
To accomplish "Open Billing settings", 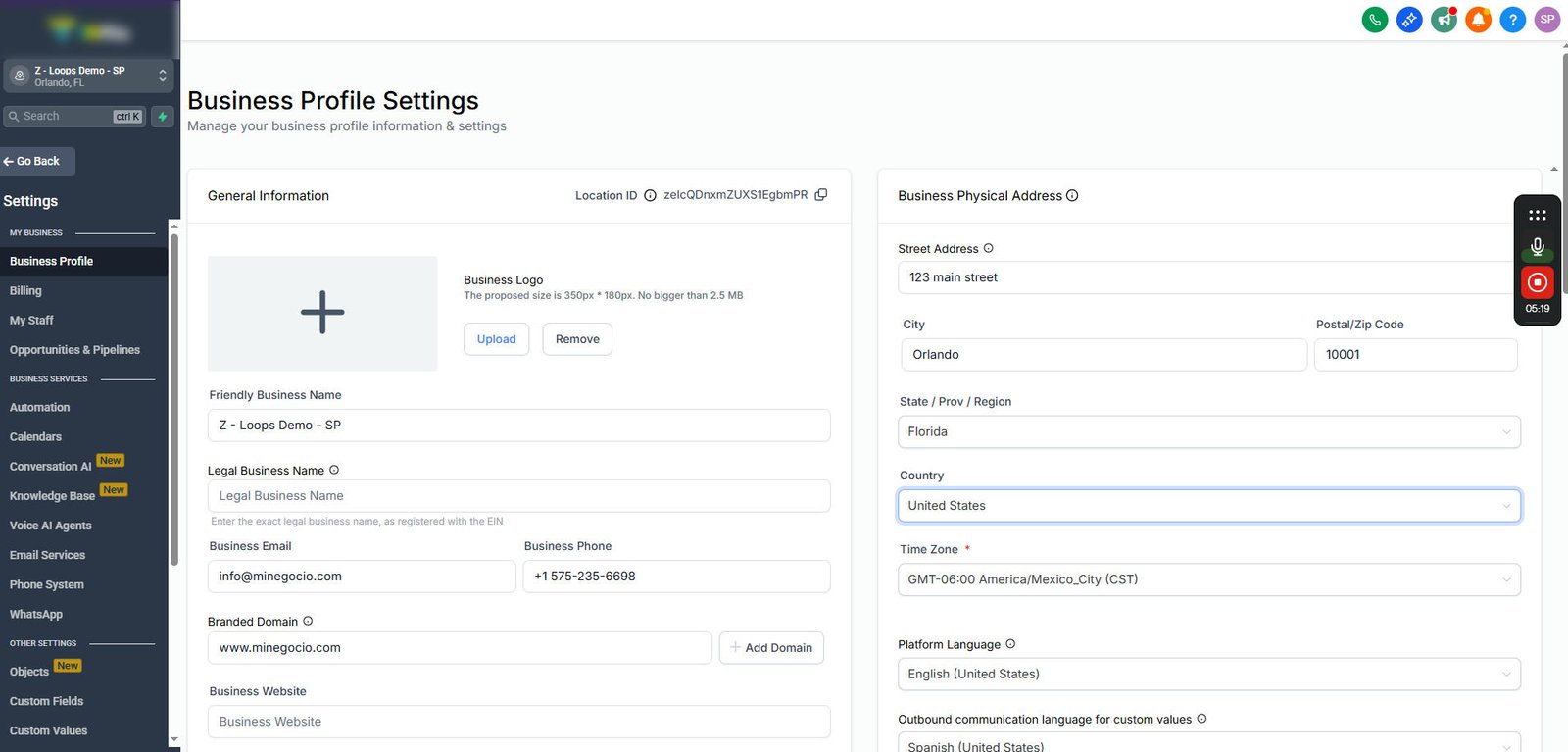I will pos(25,290).
